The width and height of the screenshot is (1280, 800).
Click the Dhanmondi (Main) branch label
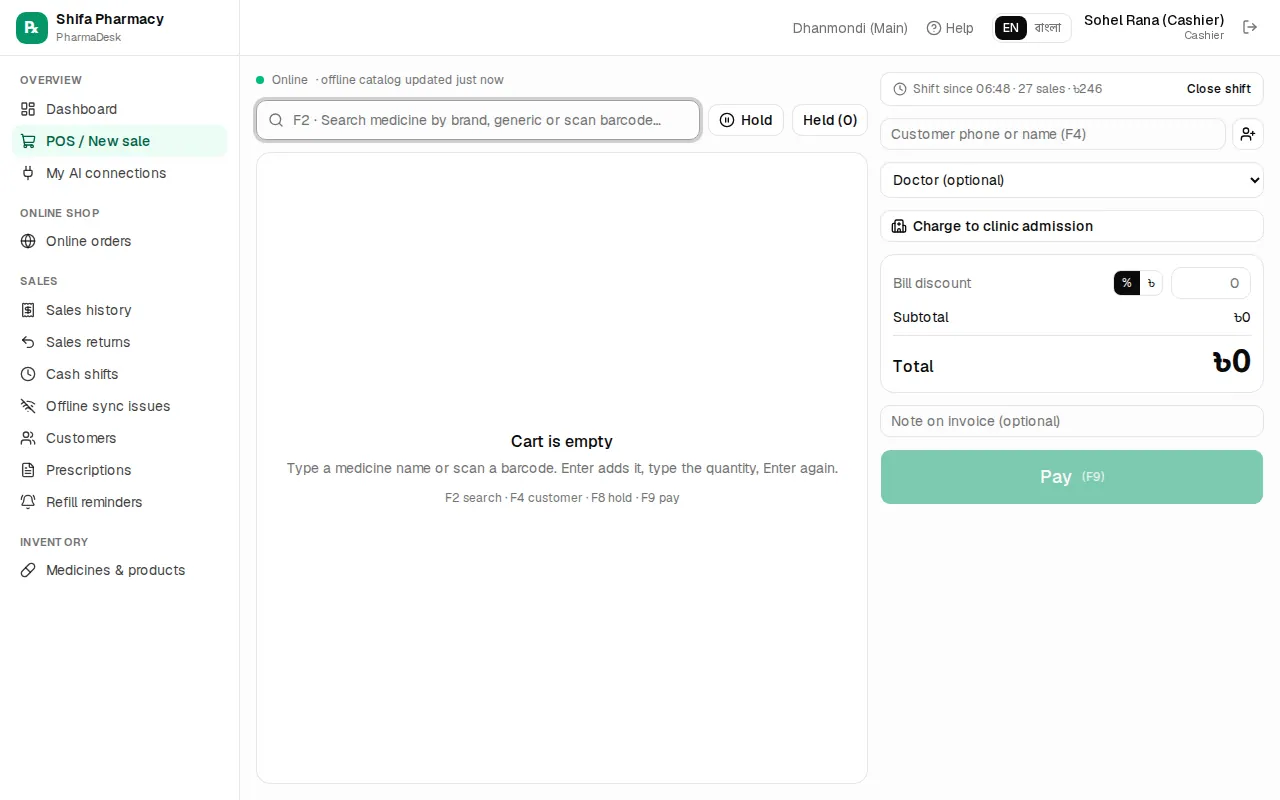[x=850, y=28]
